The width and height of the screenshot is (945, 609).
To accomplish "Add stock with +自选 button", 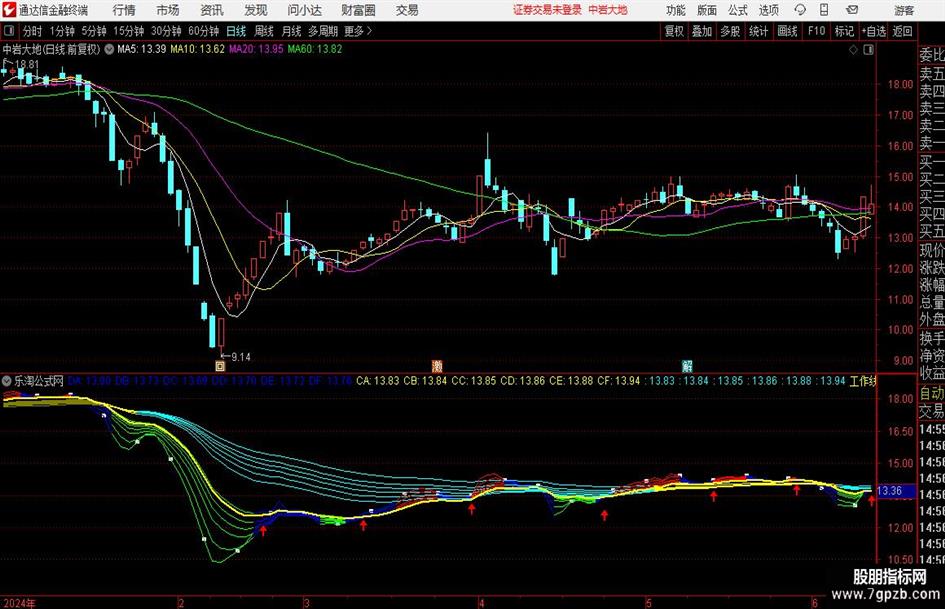I will tap(874, 31).
